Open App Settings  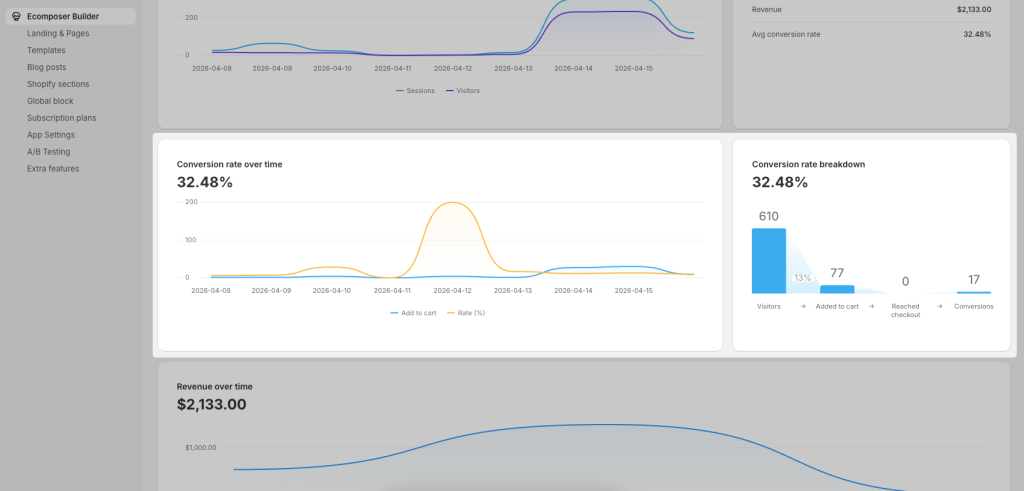pos(51,135)
